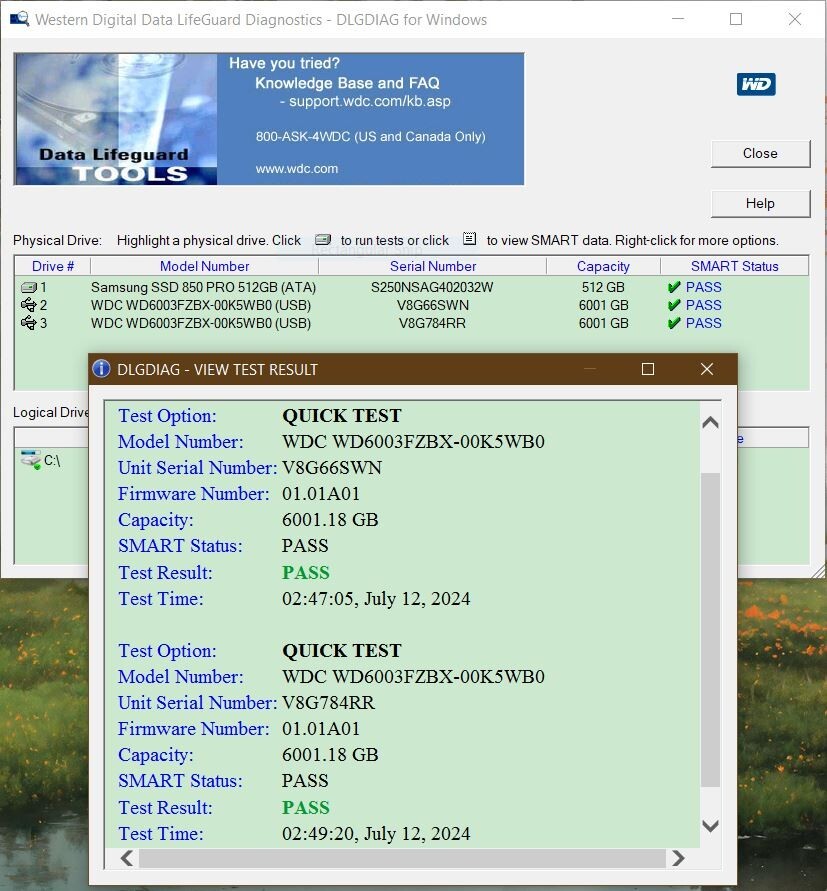Screen dimensions: 827x891
Task: Sort by Serial Number column header
Action: pos(432,266)
